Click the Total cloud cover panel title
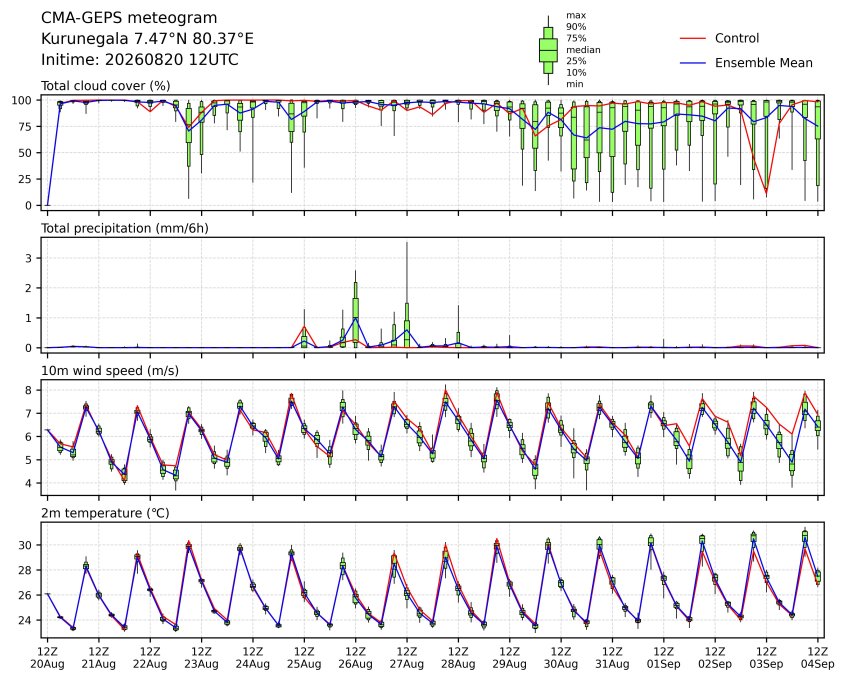Viewport: 846px width, 681px height. pos(106,86)
